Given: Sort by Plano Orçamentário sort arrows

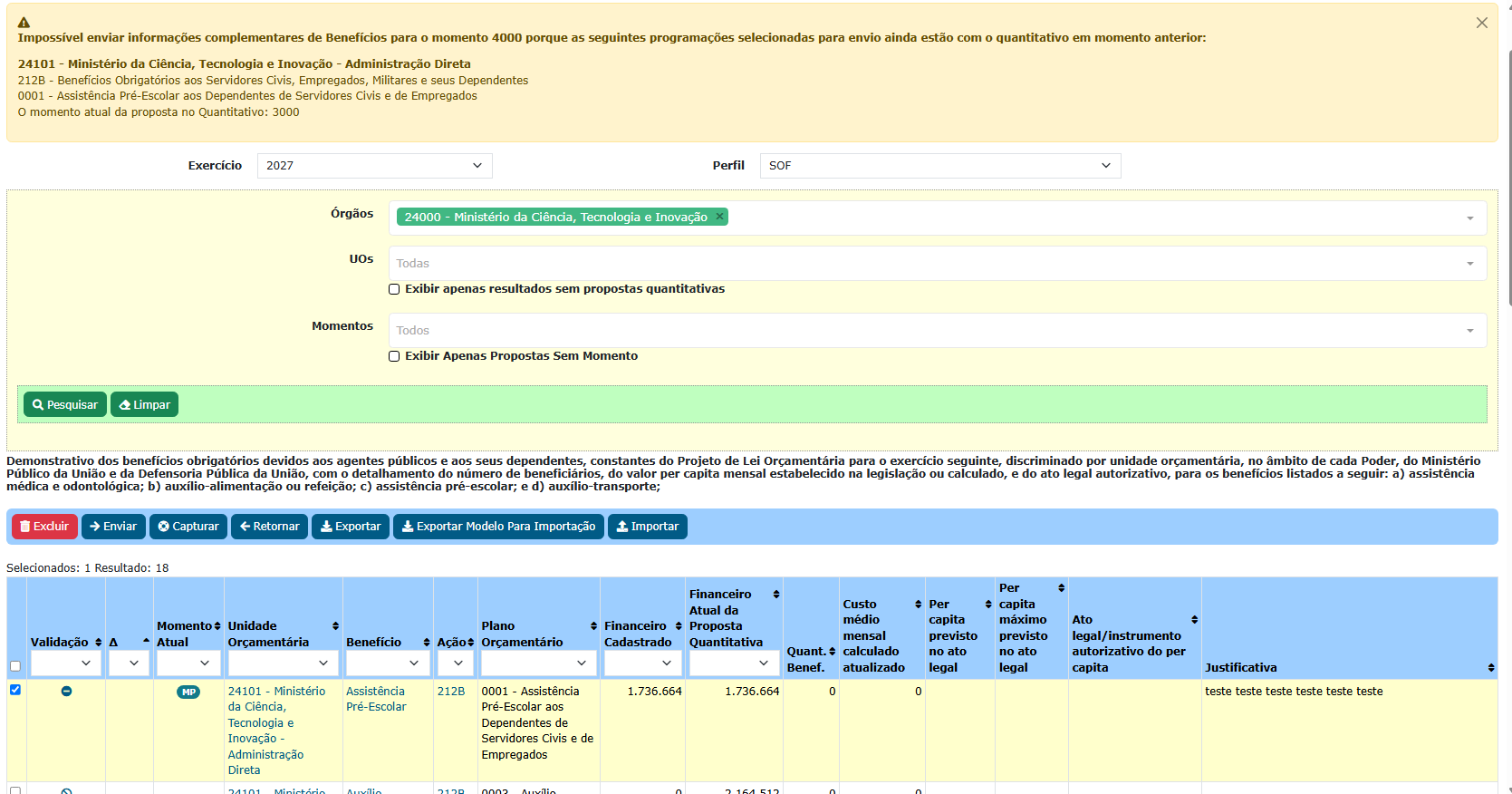Looking at the screenshot, I should pos(593,626).
